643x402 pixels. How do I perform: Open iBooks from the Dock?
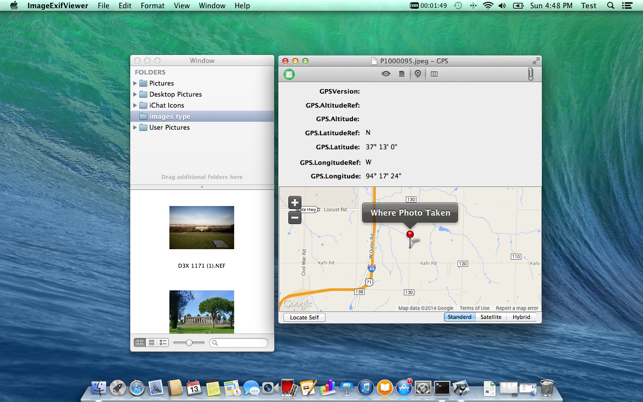tap(385, 387)
